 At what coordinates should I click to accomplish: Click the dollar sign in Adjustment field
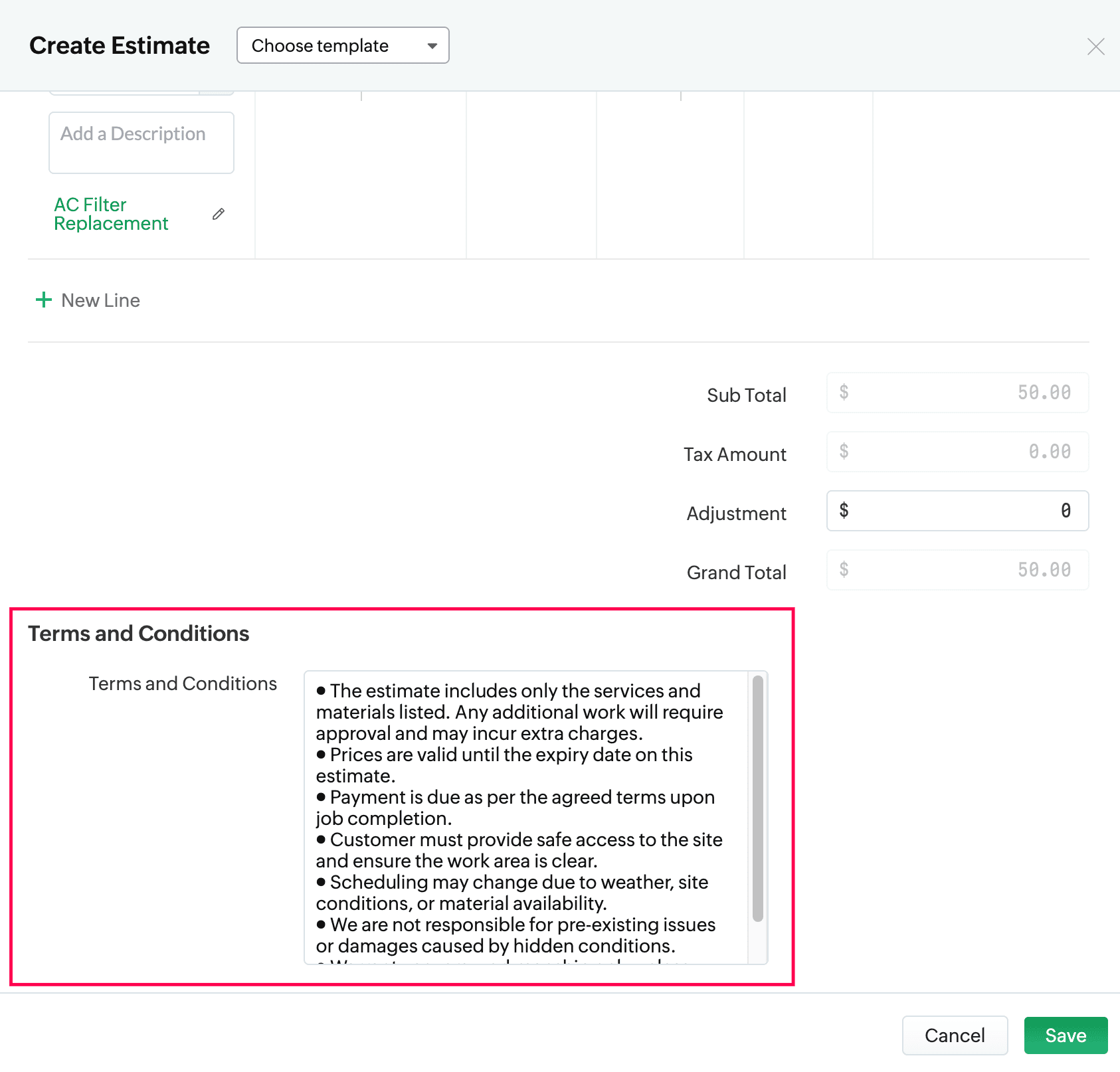click(844, 510)
